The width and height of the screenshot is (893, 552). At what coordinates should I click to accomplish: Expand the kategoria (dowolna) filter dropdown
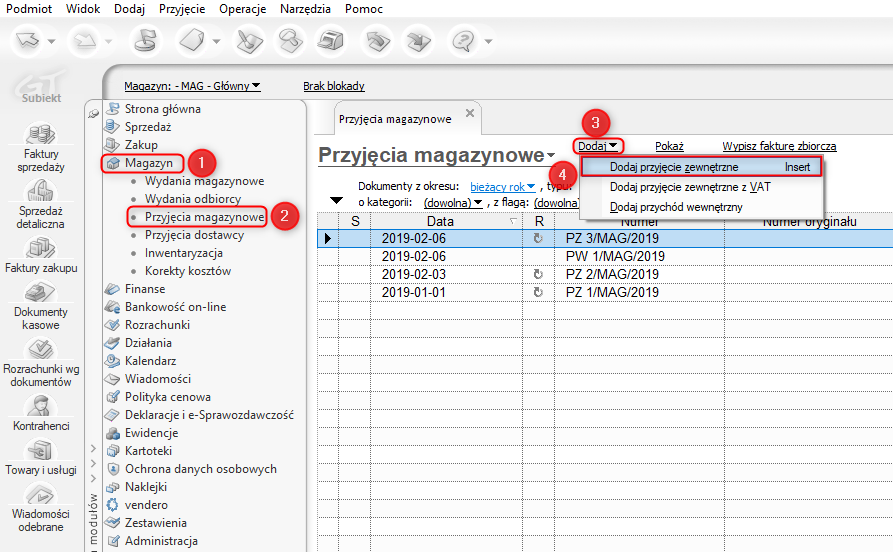453,202
